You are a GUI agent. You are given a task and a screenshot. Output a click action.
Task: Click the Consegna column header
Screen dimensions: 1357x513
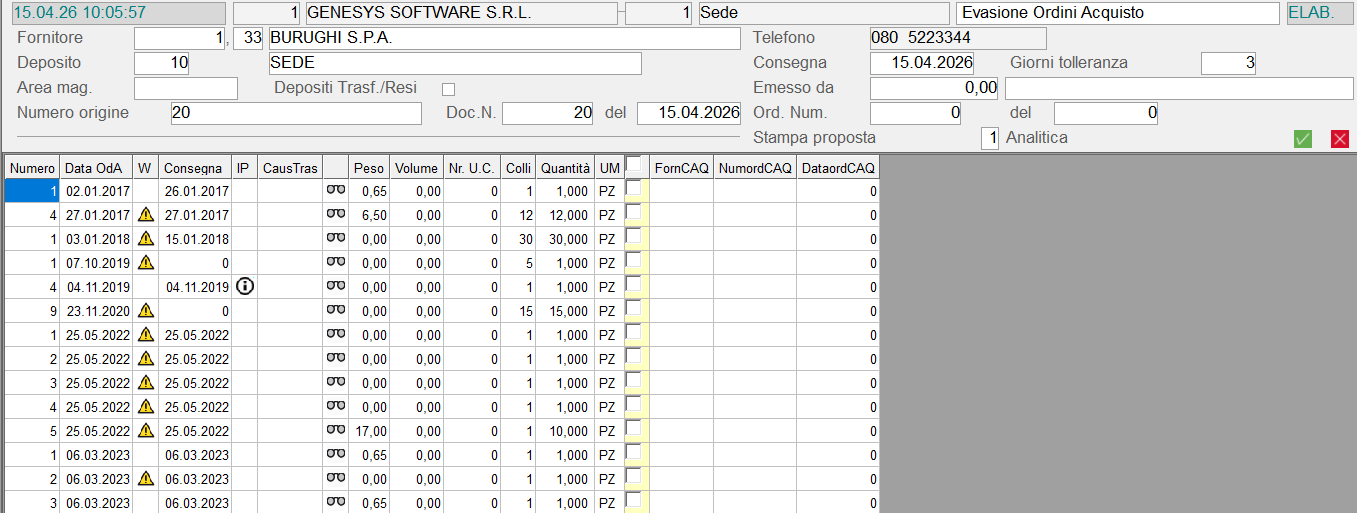point(194,168)
